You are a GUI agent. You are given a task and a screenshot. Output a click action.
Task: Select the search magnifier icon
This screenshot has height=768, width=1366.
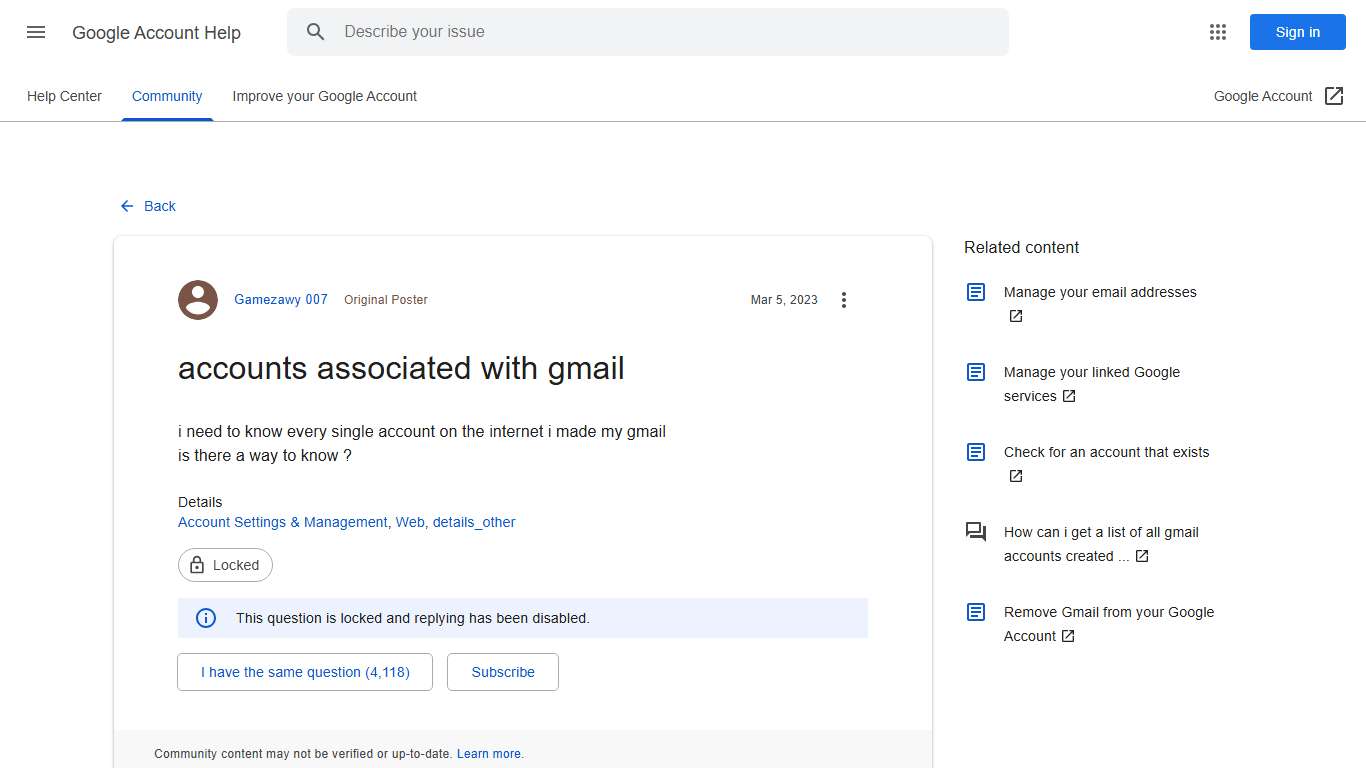[315, 31]
